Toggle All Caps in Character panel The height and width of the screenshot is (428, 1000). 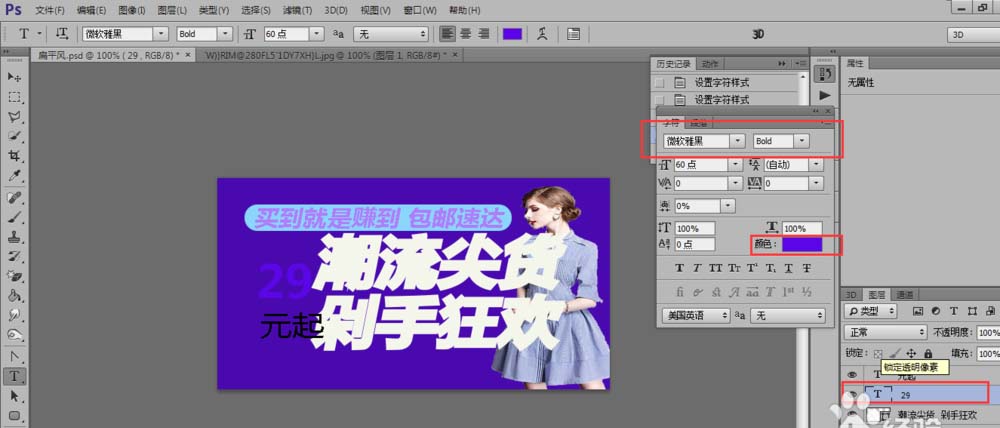tap(716, 268)
